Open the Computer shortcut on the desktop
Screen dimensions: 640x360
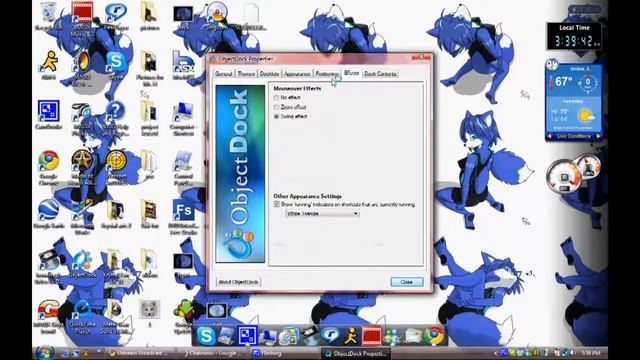[183, 118]
